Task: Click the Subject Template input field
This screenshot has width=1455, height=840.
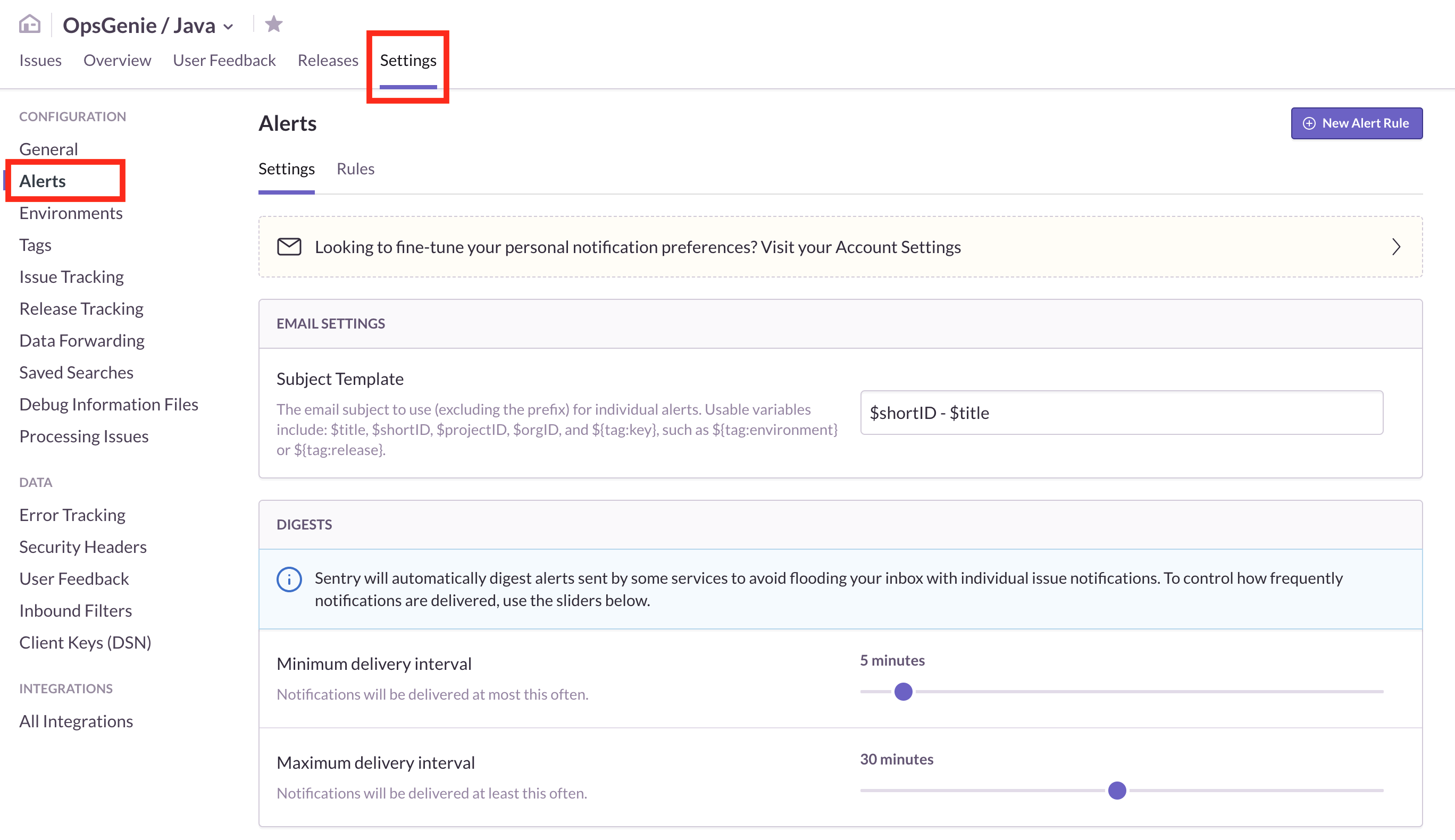Action: [x=1122, y=411]
